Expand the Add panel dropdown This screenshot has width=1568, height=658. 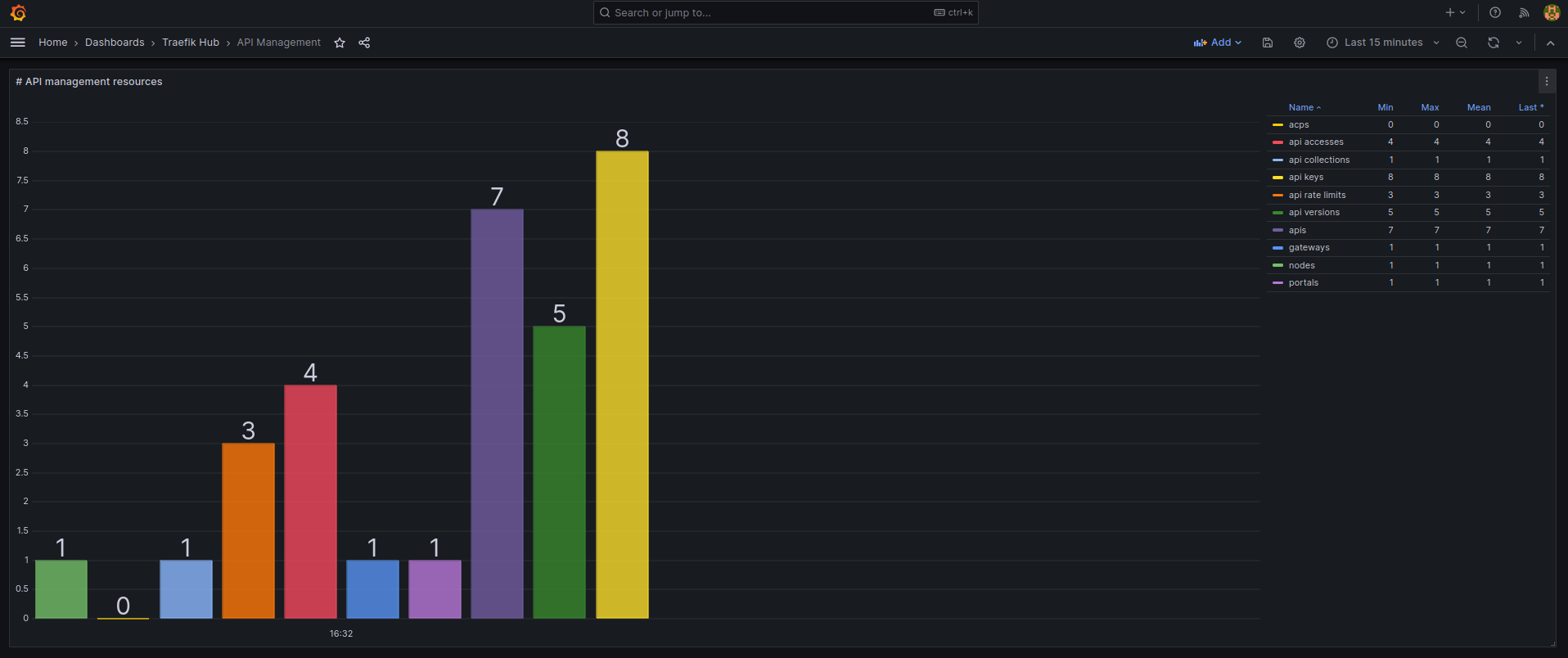coord(1218,43)
